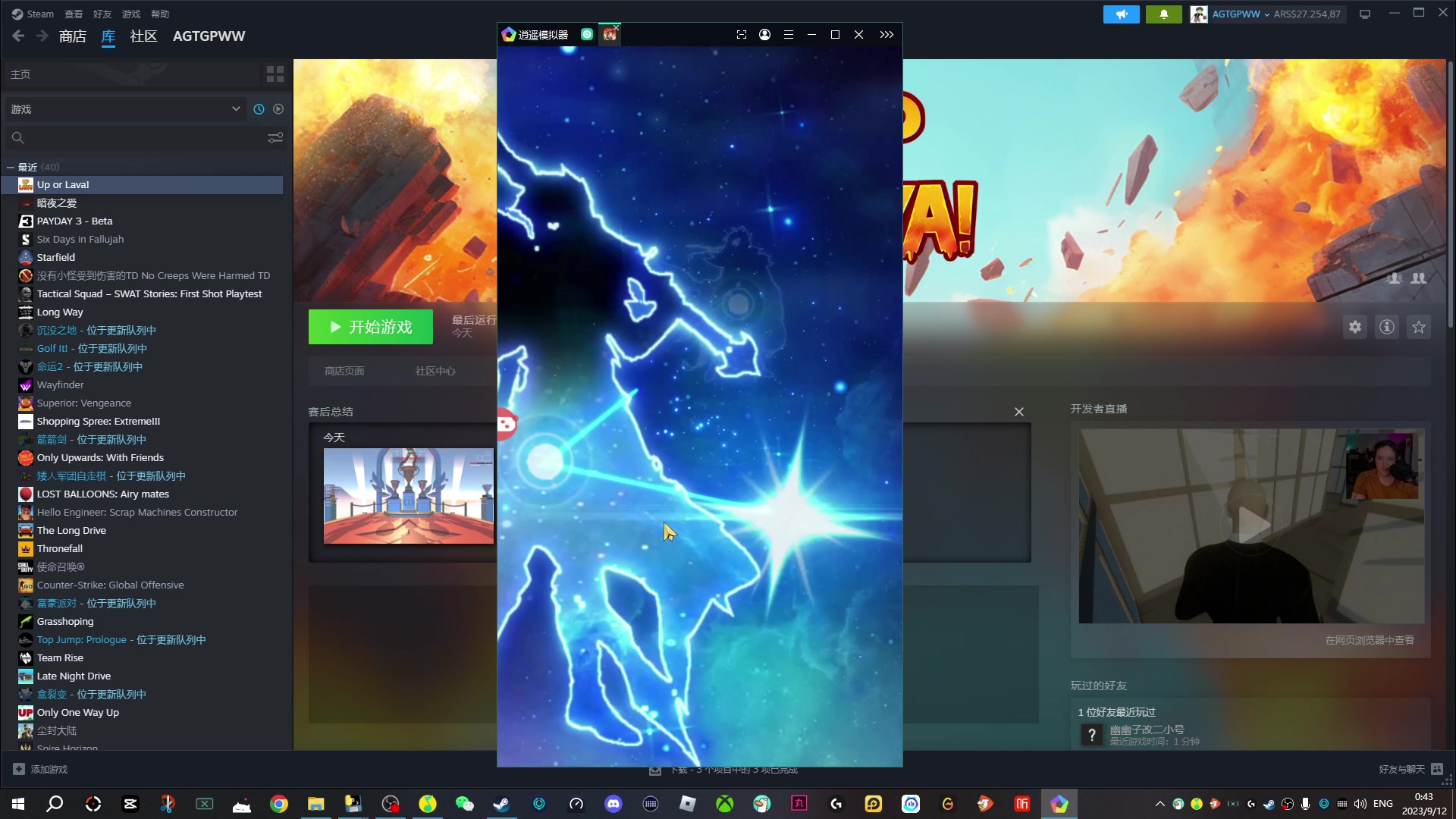The width and height of the screenshot is (1456, 819).
Task: Open the Help (帮助) menu
Action: click(x=160, y=14)
